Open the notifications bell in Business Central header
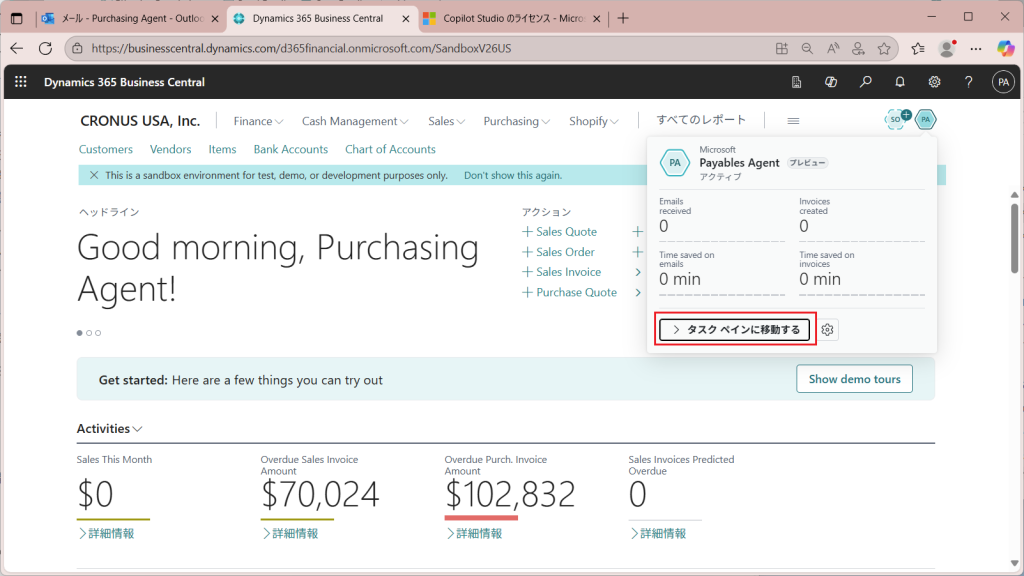Image resolution: width=1024 pixels, height=576 pixels. coord(900,82)
